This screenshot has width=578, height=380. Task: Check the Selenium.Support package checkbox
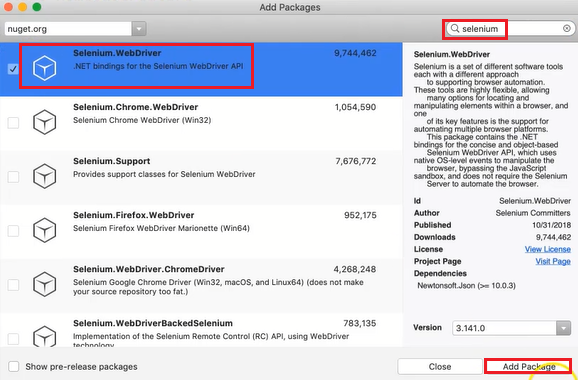click(13, 177)
